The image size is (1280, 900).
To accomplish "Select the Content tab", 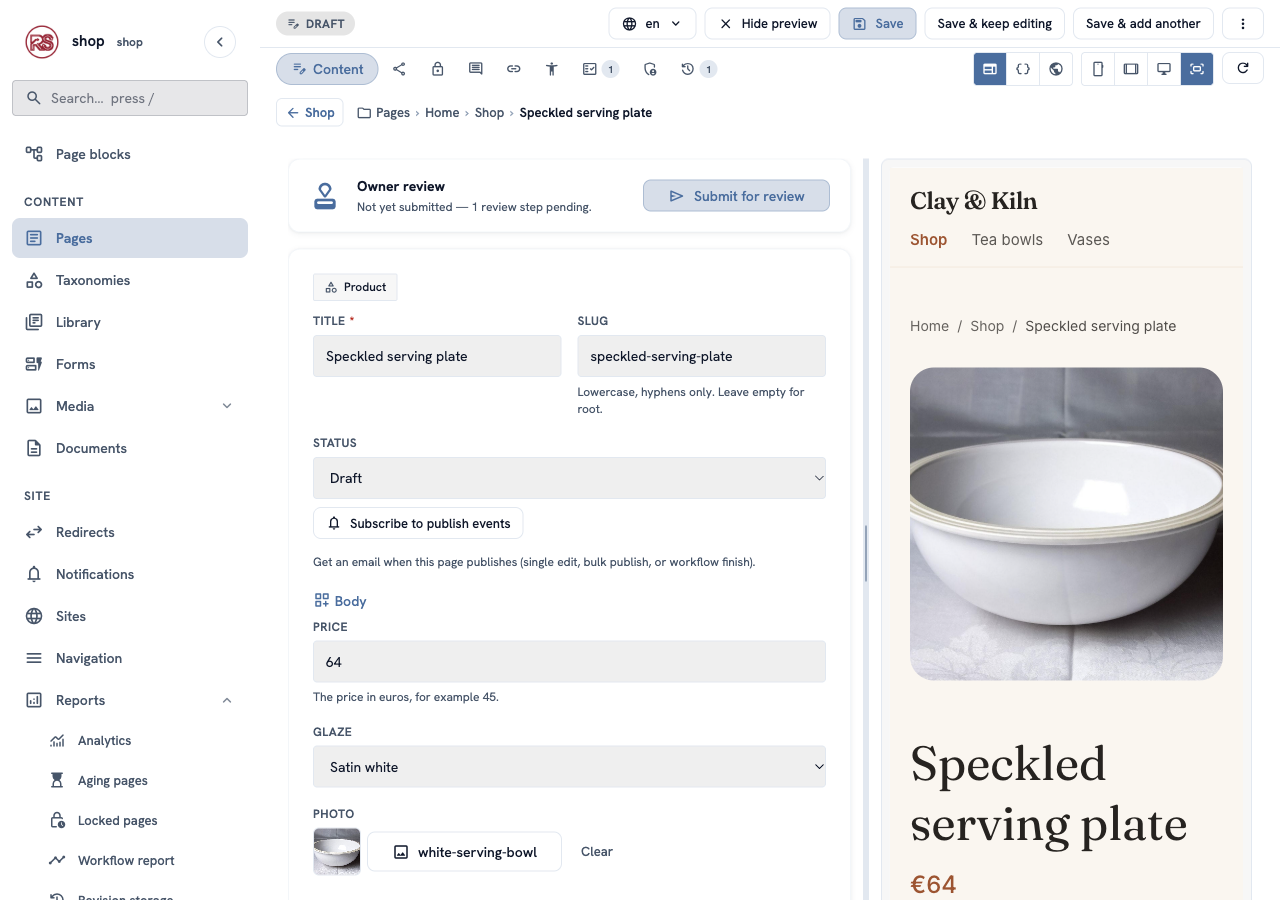I will coord(327,69).
